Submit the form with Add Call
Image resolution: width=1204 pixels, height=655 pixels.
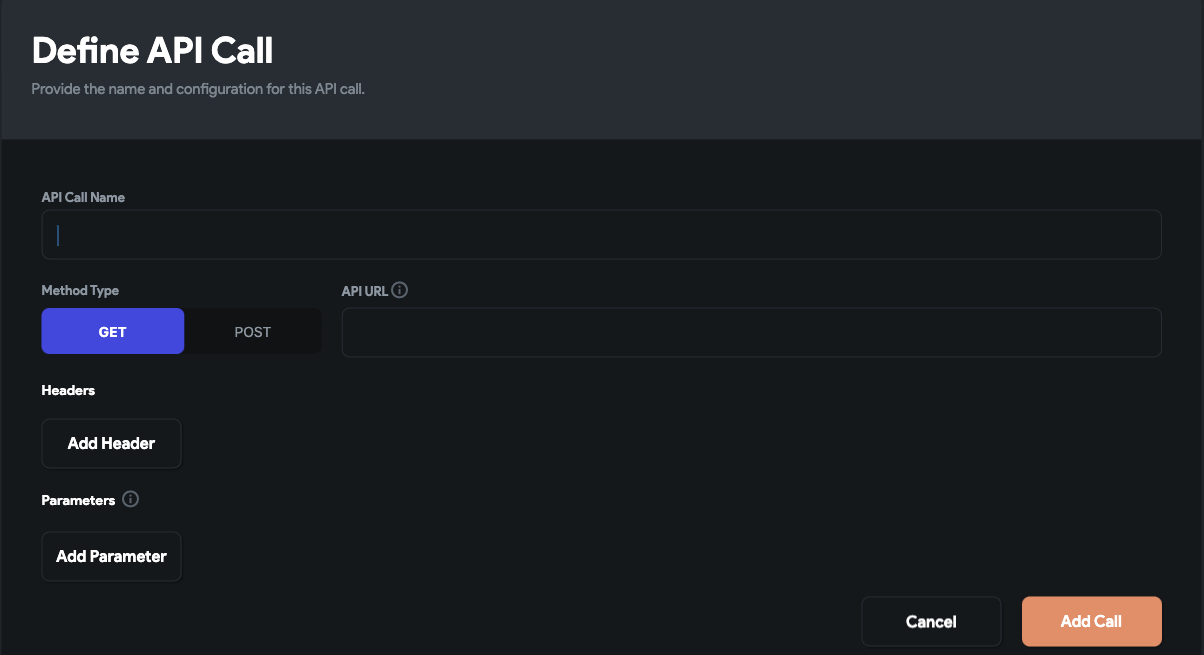click(1091, 621)
